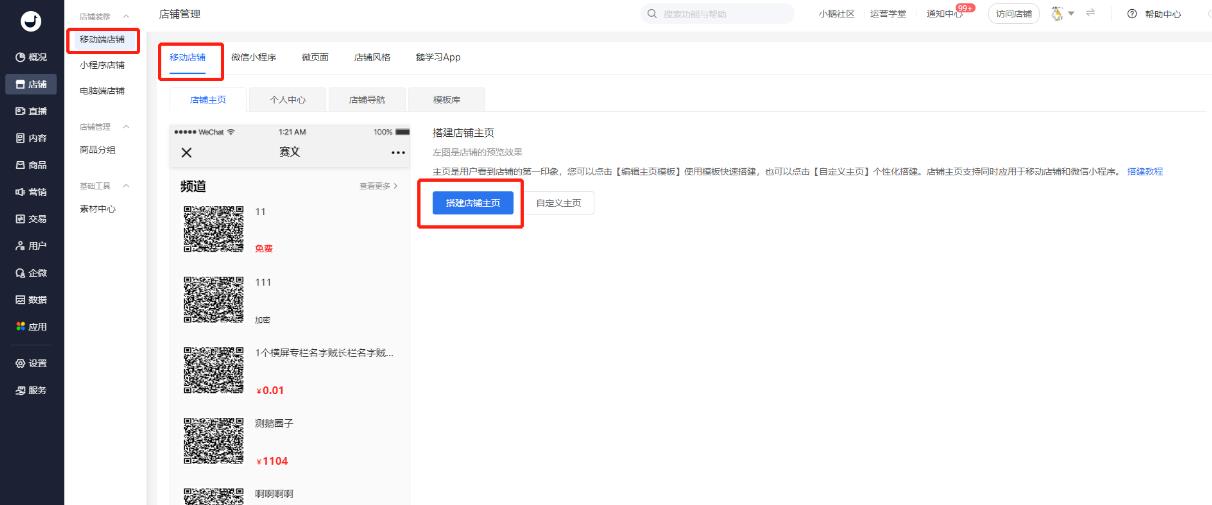Image resolution: width=1212 pixels, height=505 pixels.
Task: Open the 搭建教程 tutorial link
Action: point(1145,172)
